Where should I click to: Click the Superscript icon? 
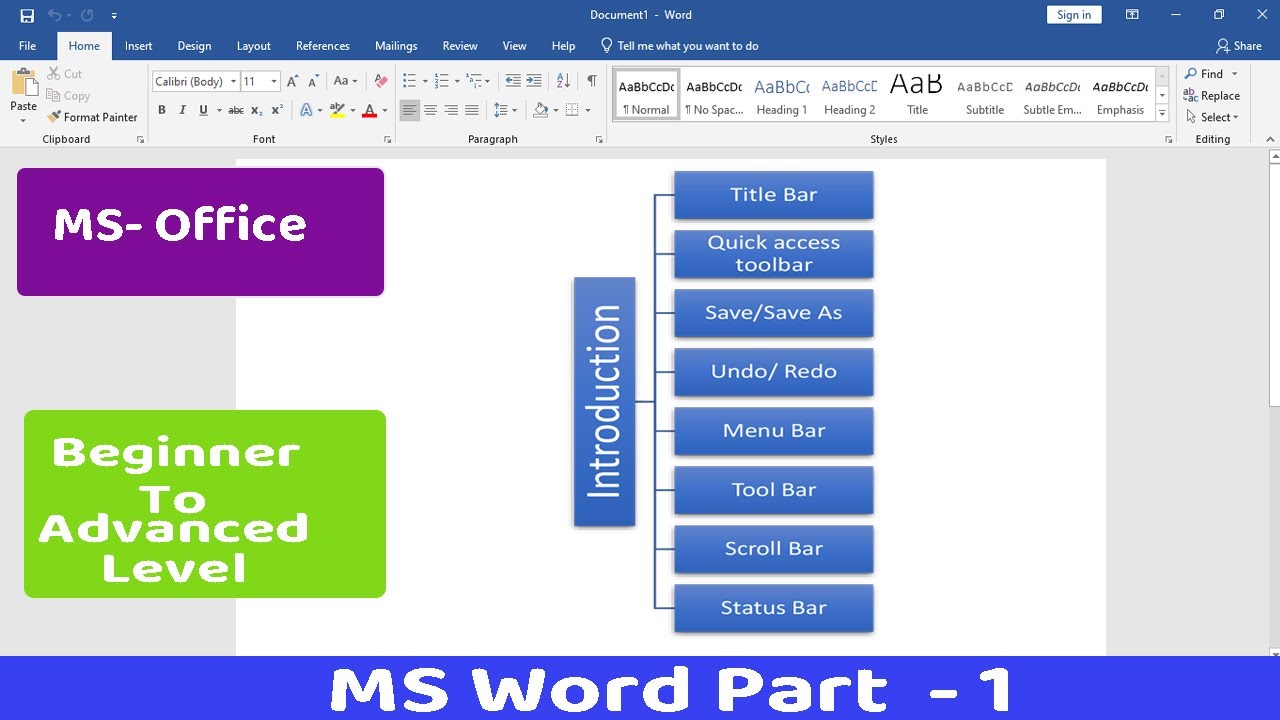(278, 110)
